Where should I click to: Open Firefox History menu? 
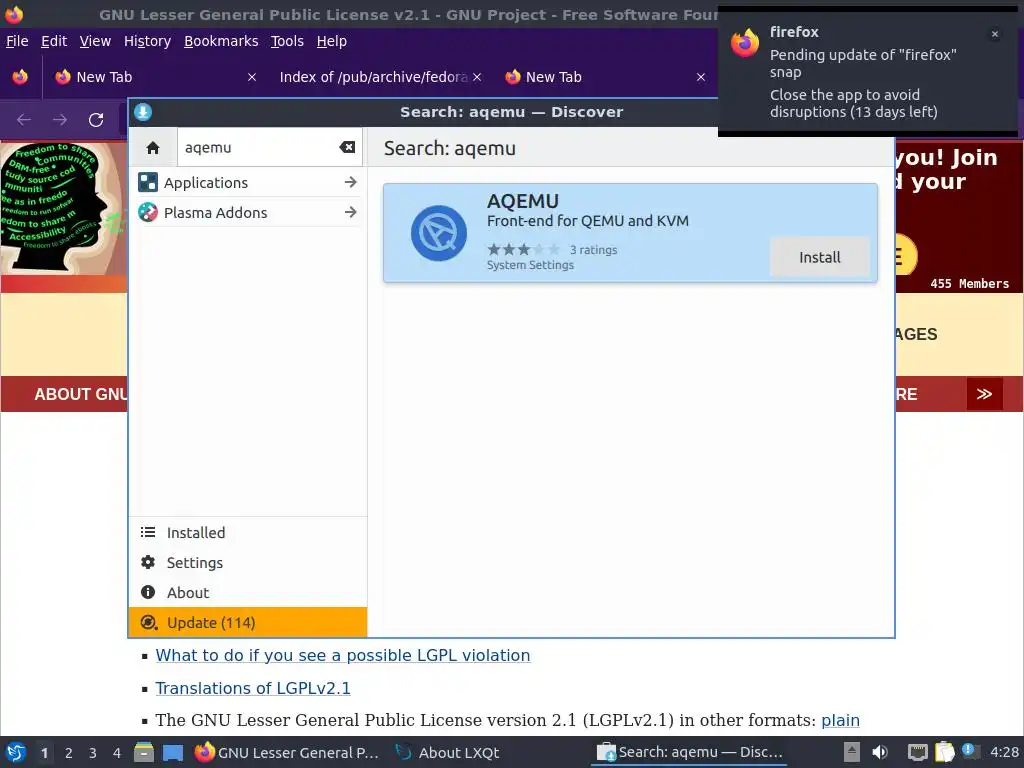148,41
